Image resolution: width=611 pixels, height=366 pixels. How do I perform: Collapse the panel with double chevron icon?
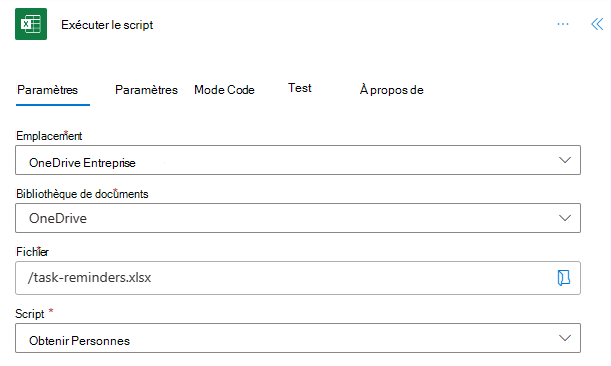[x=597, y=24]
